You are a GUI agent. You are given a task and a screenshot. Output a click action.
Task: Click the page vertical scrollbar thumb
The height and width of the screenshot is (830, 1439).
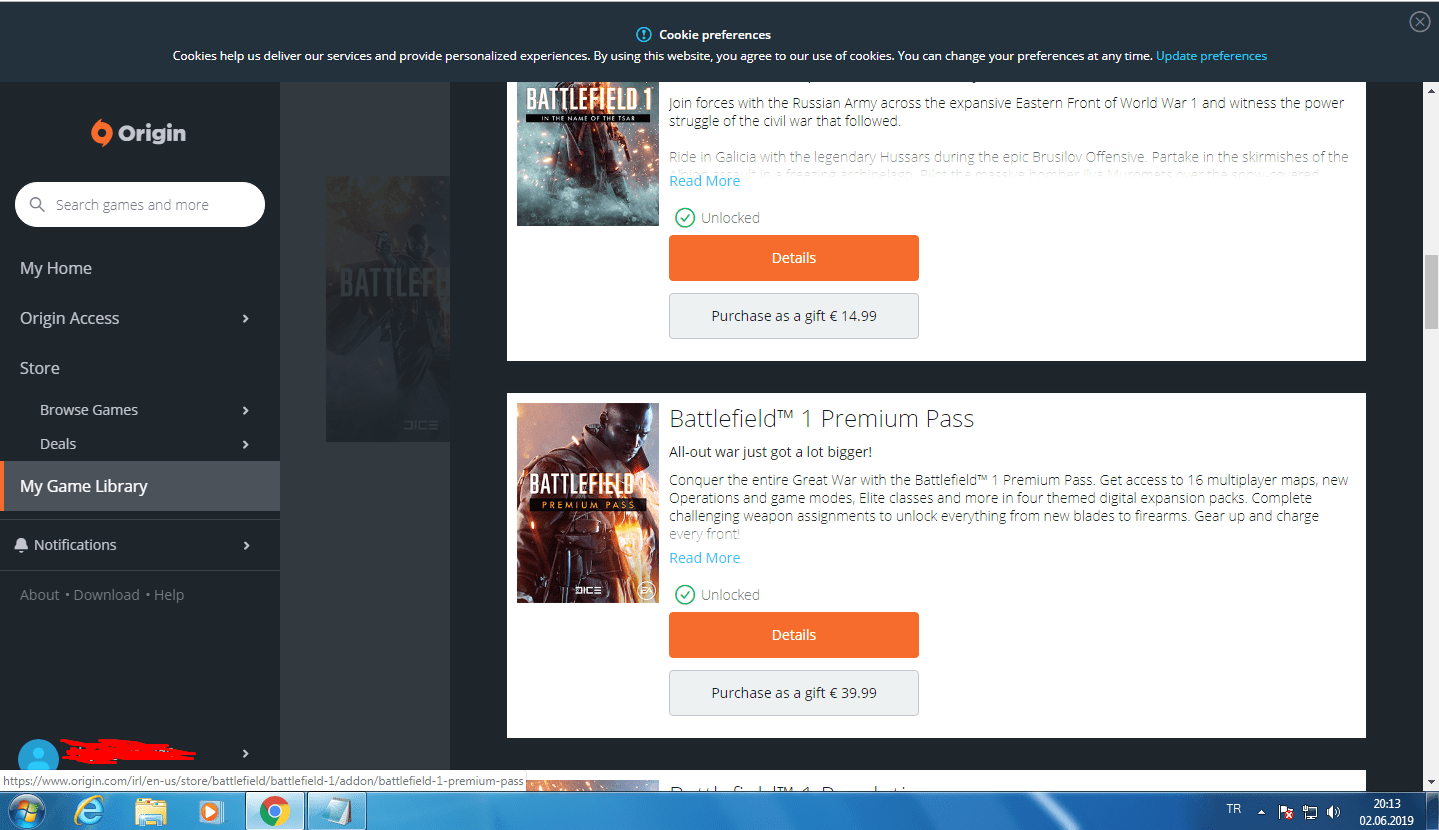point(1431,292)
